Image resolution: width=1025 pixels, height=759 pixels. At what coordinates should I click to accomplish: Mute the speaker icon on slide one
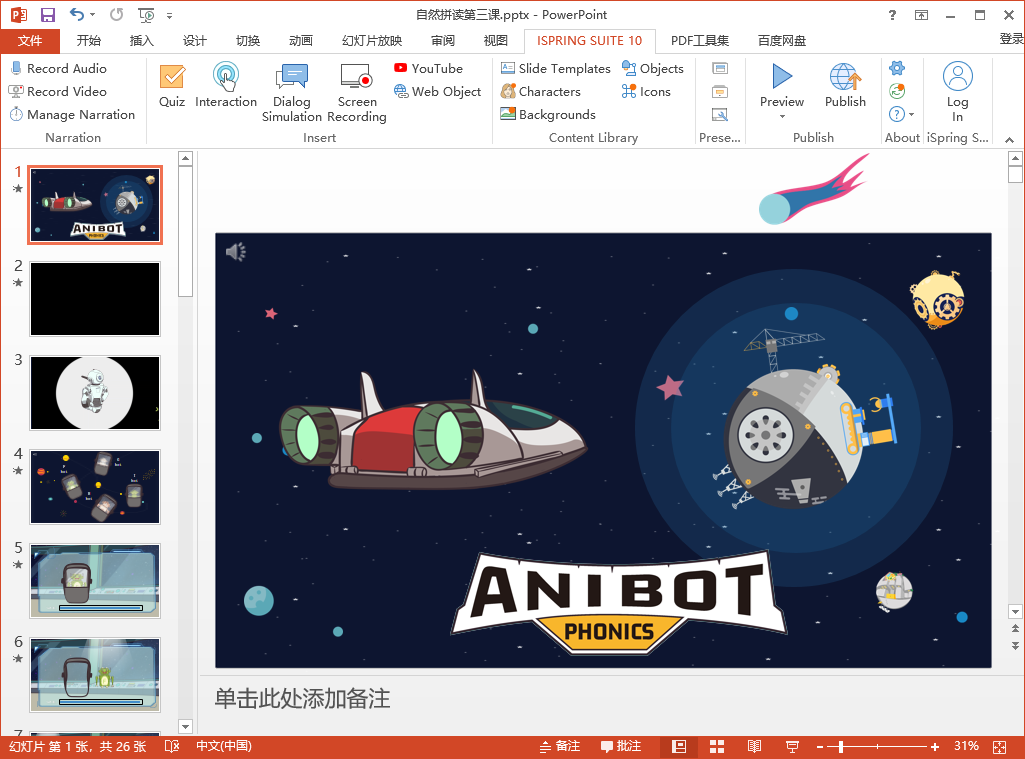[x=237, y=252]
